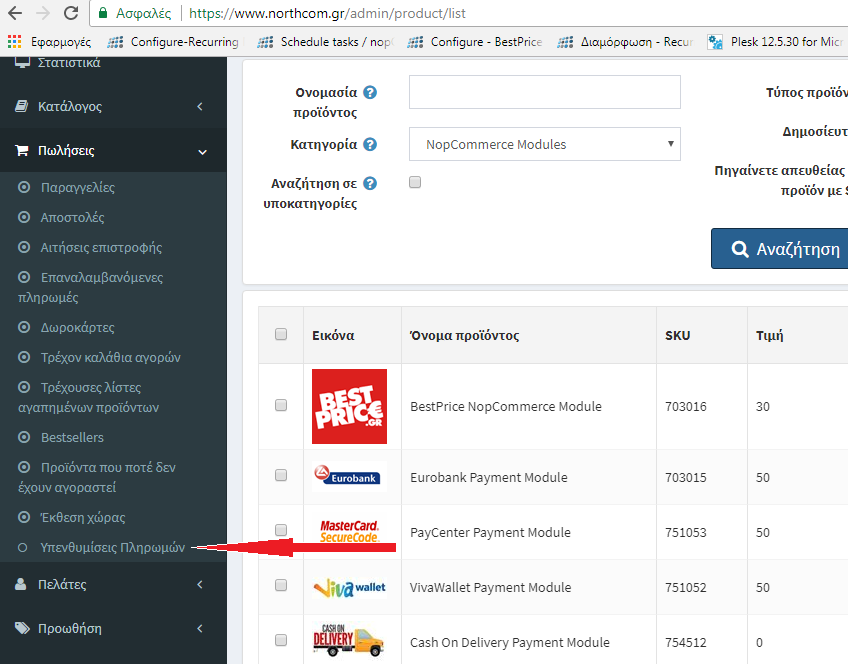Expand the Πελάτες menu chevron

tap(200, 585)
